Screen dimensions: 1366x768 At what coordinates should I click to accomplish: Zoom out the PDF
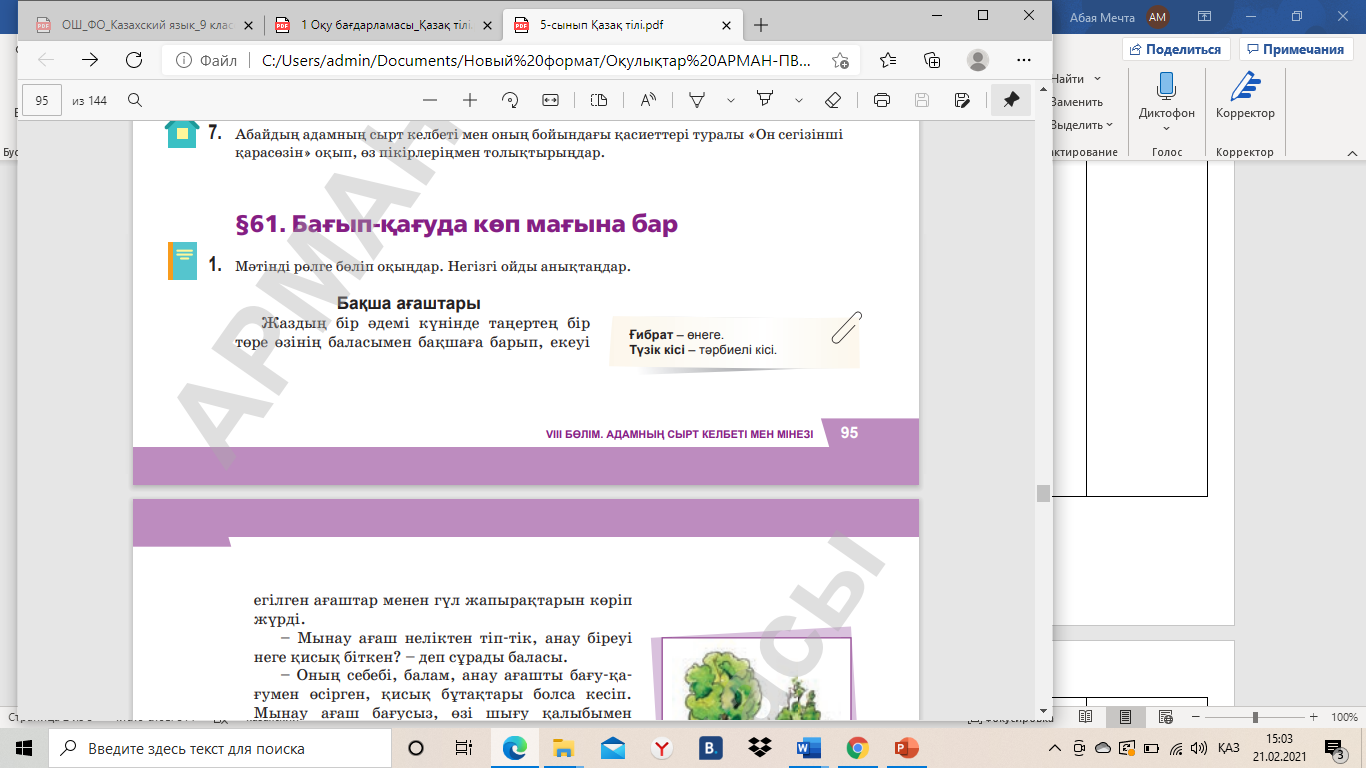[430, 100]
